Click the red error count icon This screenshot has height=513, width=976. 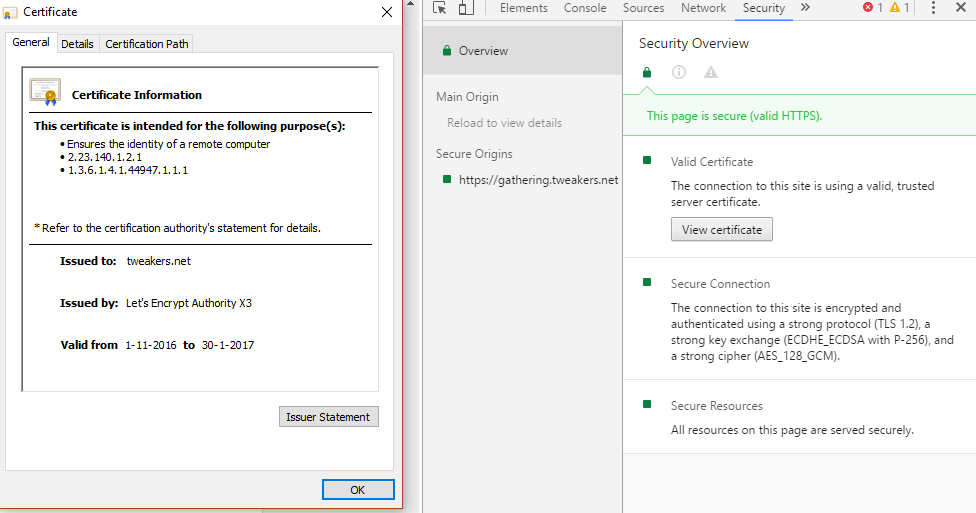(868, 7)
